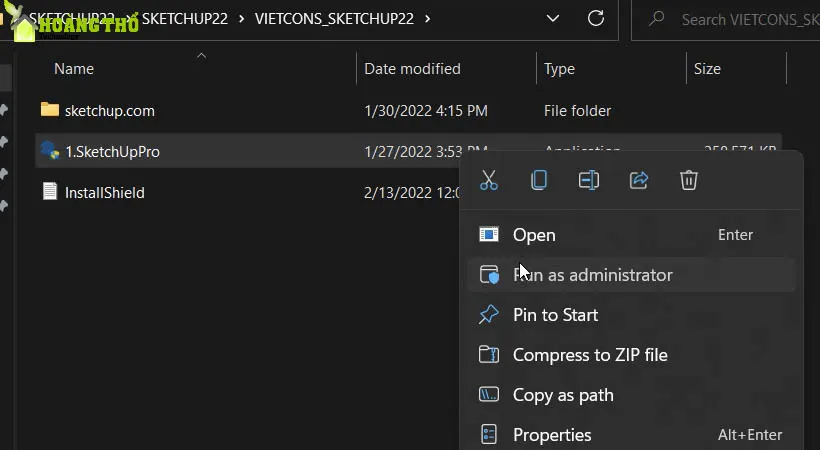This screenshot has height=450, width=820.
Task: Click the zip folder icon beside Compress
Action: click(488, 355)
